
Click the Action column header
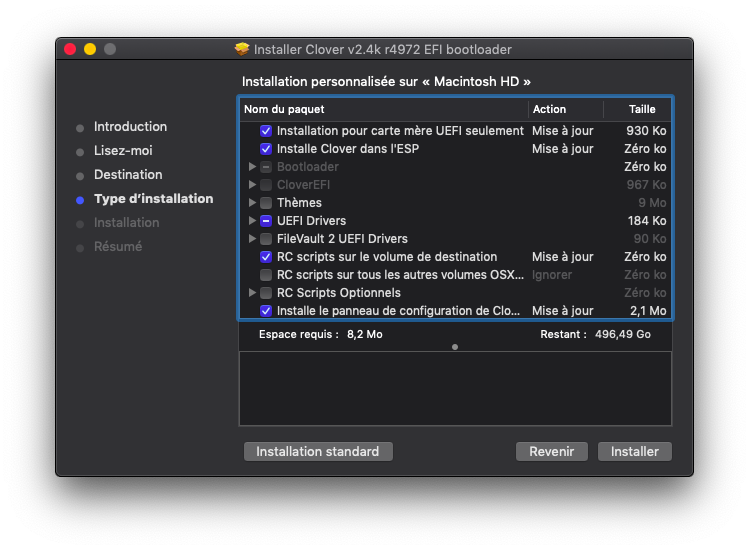(566, 109)
